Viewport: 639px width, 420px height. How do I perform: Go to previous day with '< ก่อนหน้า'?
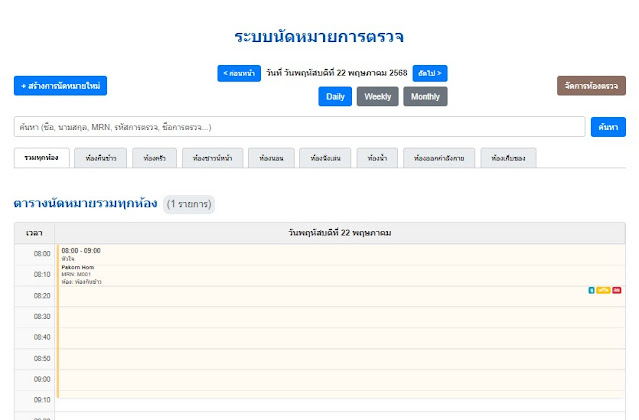point(238,73)
